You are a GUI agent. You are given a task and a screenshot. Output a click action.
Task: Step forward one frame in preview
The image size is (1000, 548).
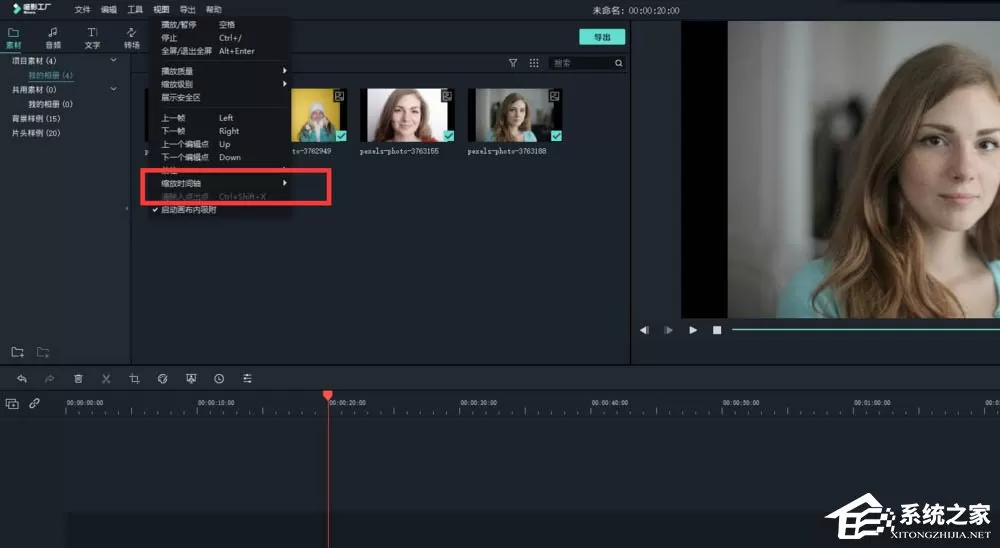[668, 330]
